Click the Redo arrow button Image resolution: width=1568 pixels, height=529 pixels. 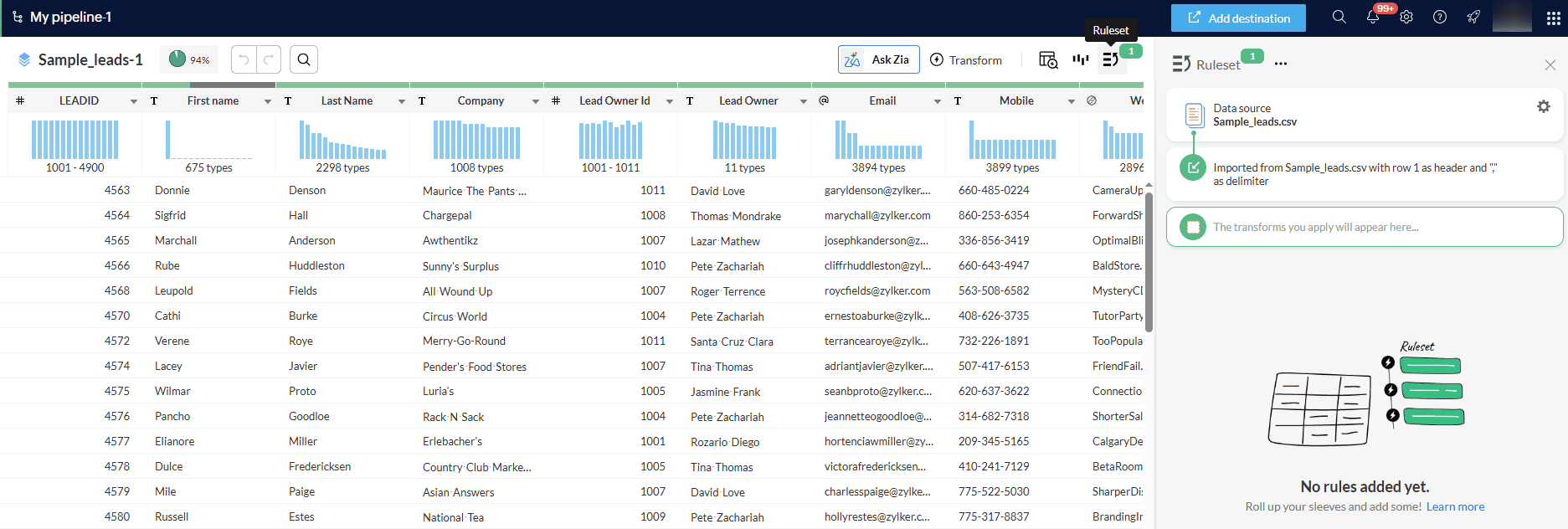[x=269, y=59]
